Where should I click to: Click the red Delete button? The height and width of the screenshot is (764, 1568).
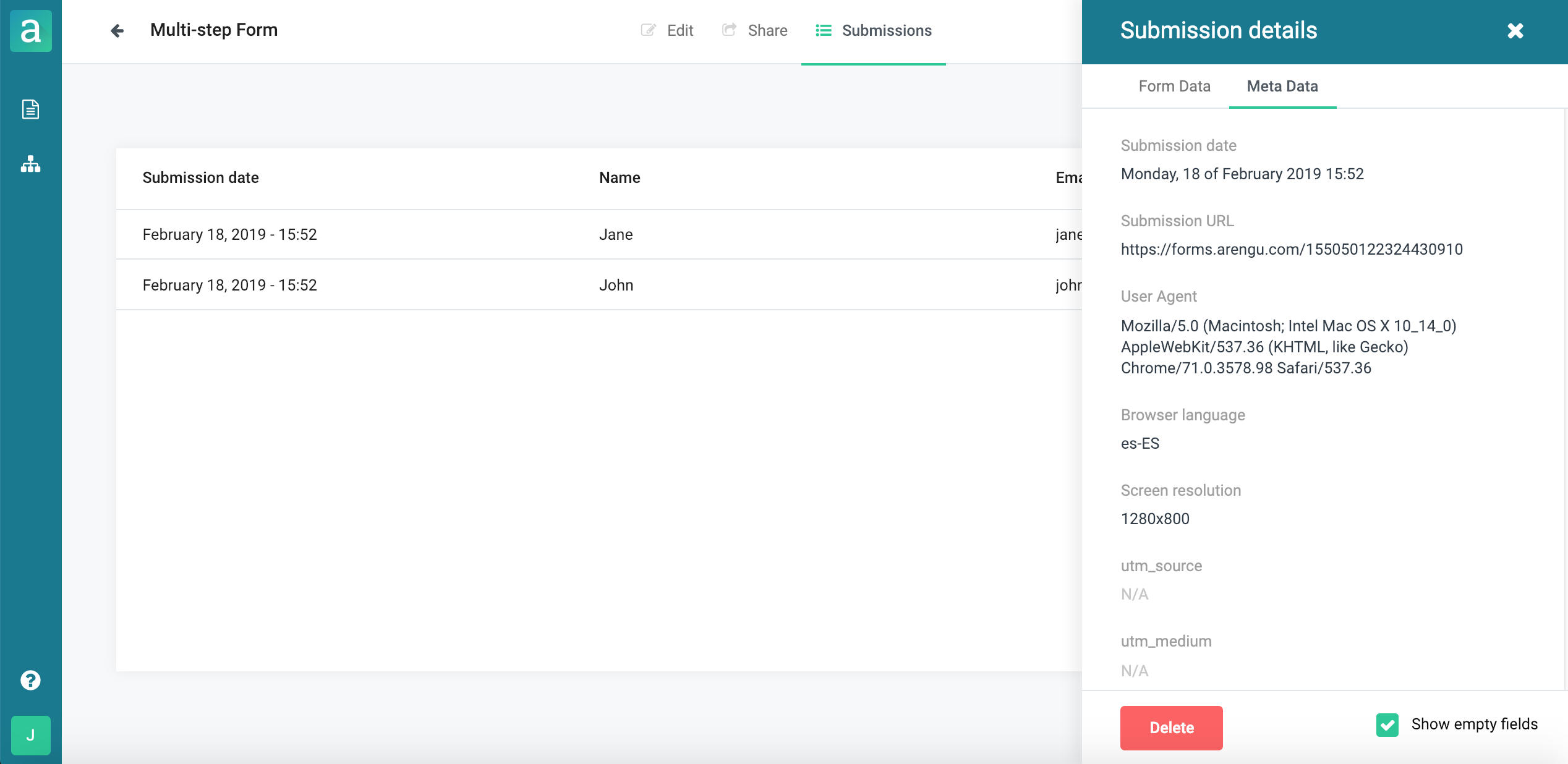(1171, 728)
